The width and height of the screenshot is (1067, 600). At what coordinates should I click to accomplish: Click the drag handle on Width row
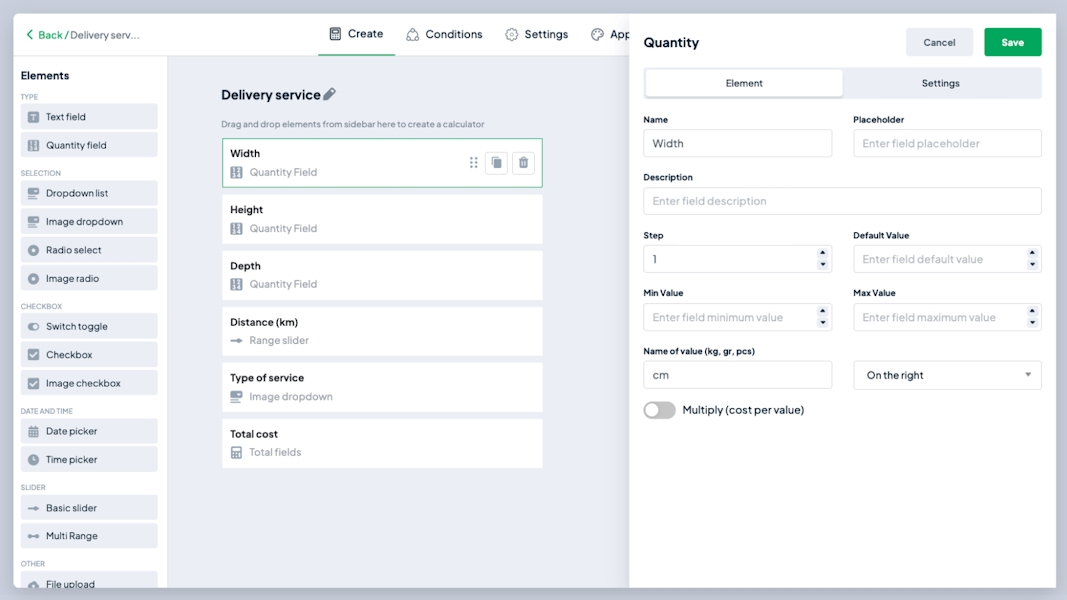(x=473, y=163)
